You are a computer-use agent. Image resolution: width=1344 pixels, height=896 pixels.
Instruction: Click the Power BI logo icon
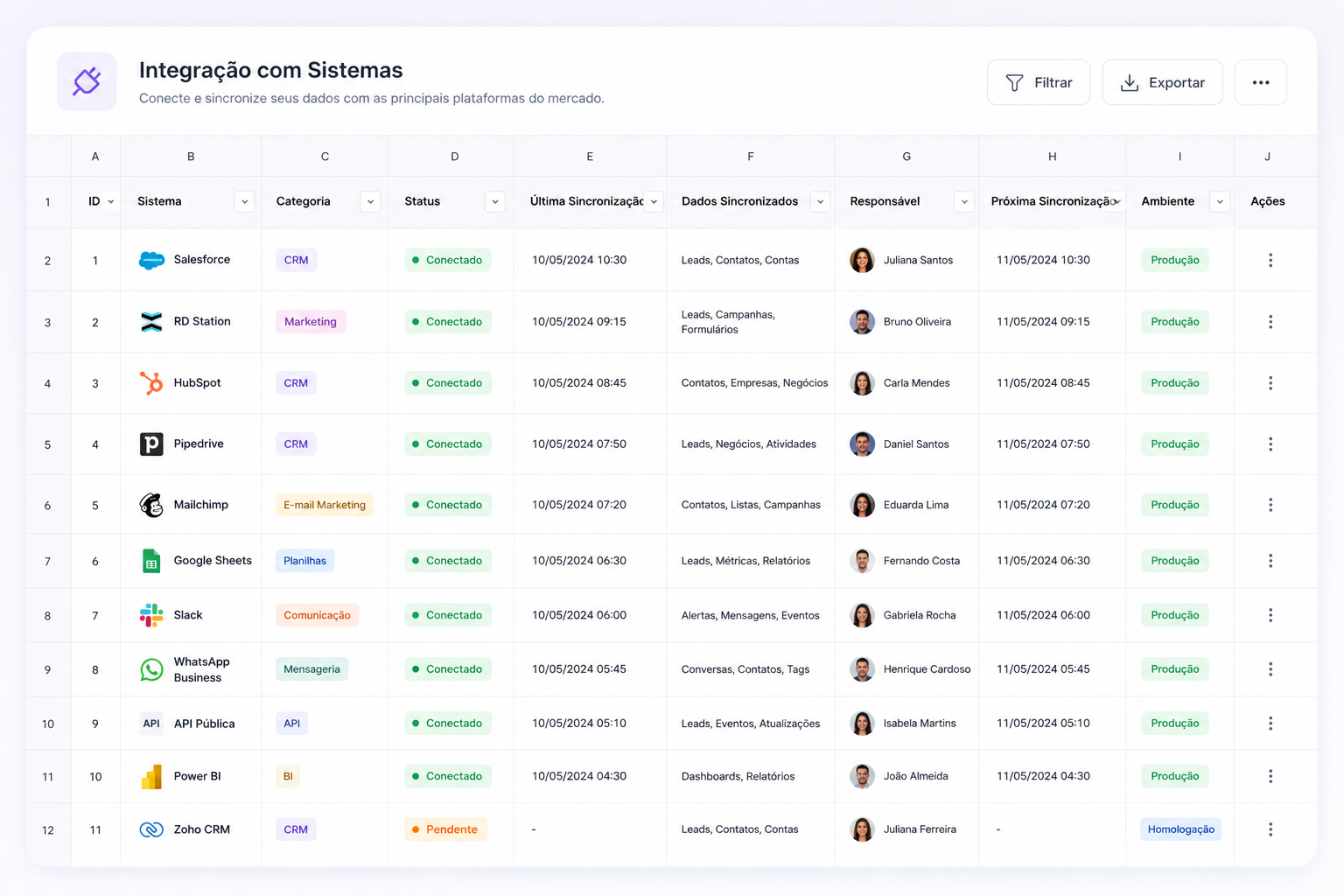(151, 776)
